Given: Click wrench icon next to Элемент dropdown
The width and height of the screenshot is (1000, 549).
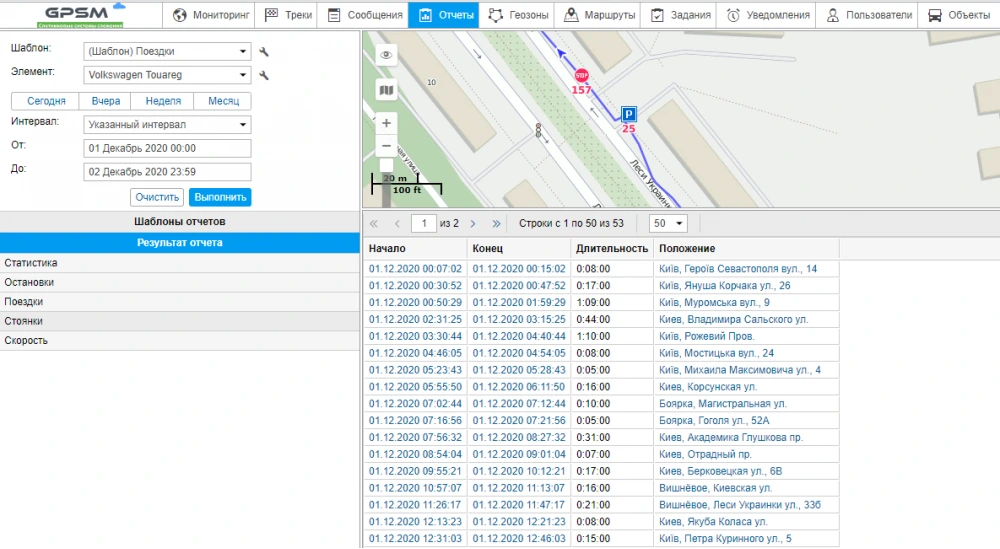Looking at the screenshot, I should tap(264, 75).
